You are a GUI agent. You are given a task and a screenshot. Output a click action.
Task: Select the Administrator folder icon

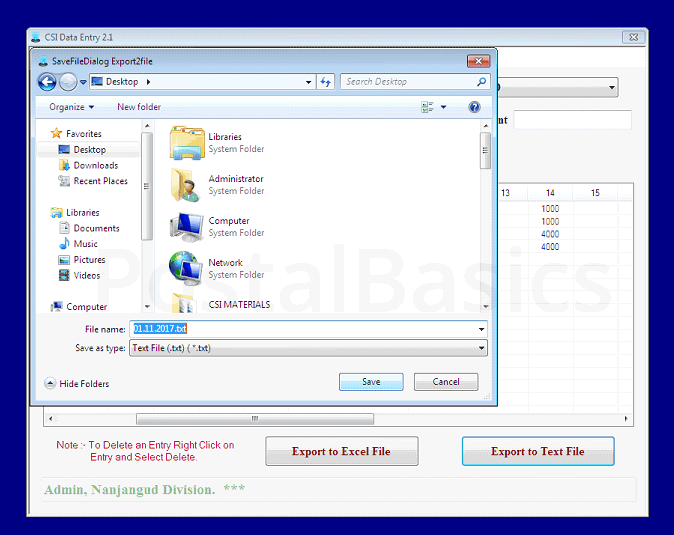pyautogui.click(x=187, y=185)
